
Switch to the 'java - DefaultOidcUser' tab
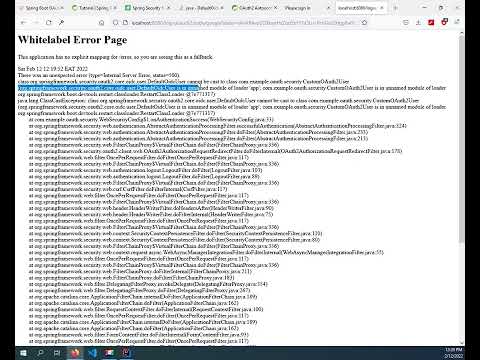pos(200,8)
